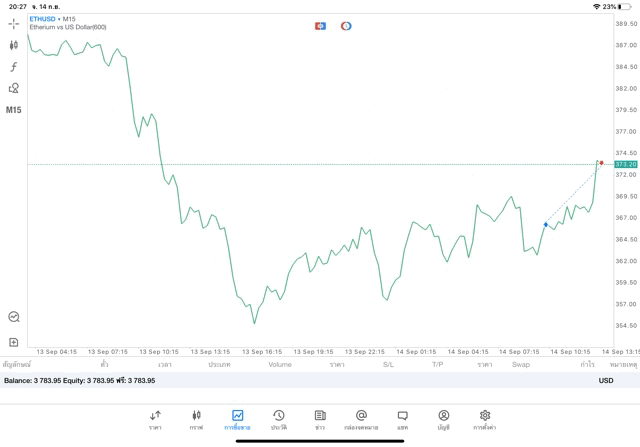Open the red-blue one-click trading icon
The width and height of the screenshot is (640, 447).
(320, 25)
